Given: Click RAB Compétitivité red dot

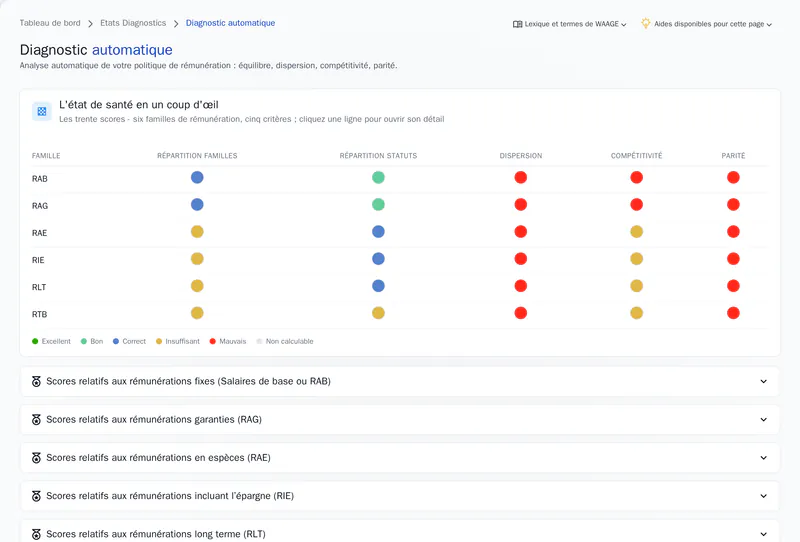Looking at the screenshot, I should pyautogui.click(x=636, y=178).
